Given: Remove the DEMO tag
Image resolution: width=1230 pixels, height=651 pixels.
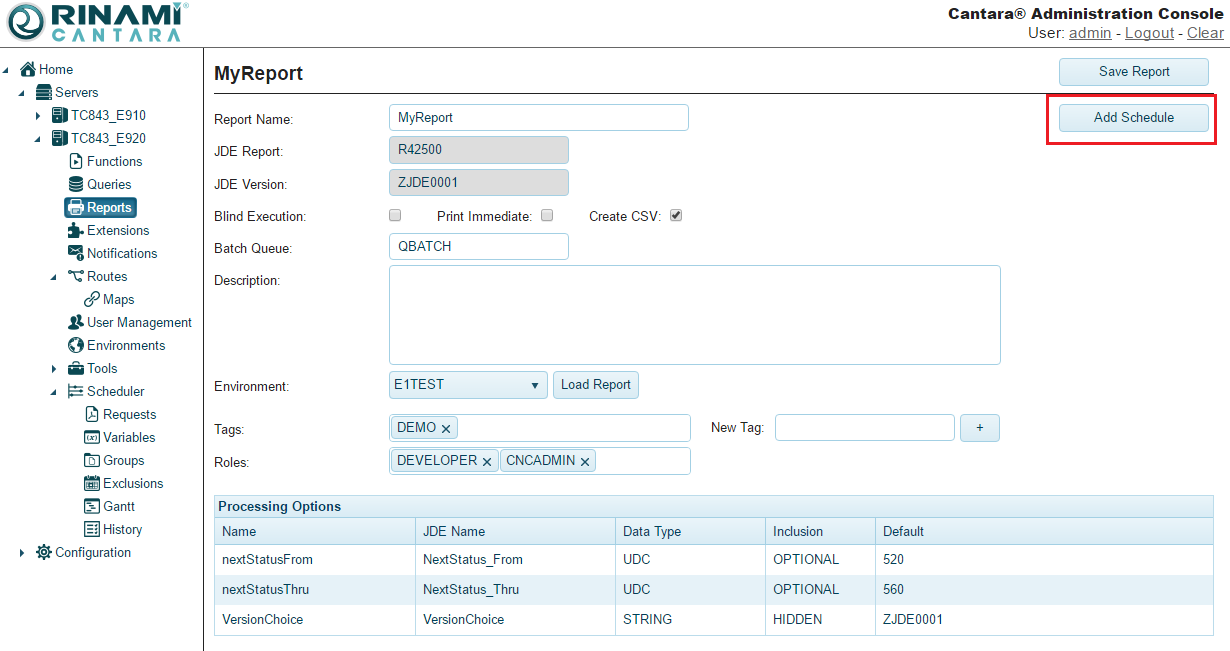Looking at the screenshot, I should point(446,428).
